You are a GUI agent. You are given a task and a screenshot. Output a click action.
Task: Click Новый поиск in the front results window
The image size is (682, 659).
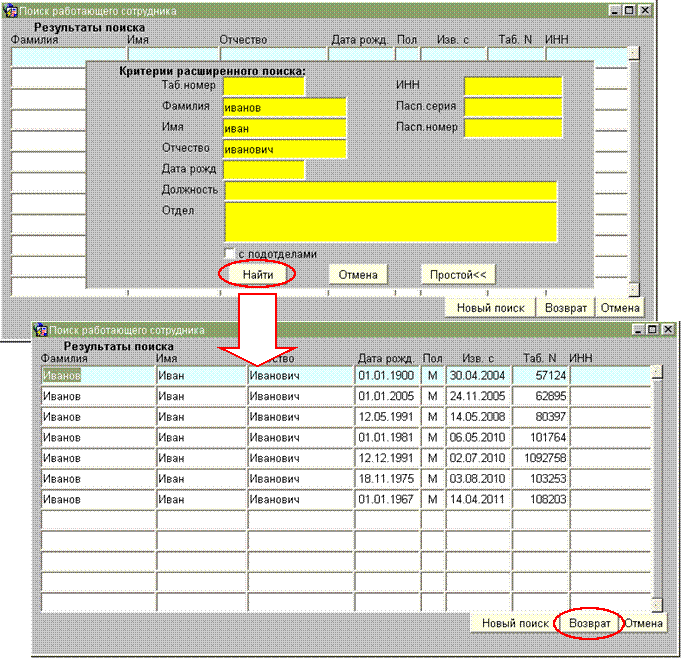coord(515,623)
